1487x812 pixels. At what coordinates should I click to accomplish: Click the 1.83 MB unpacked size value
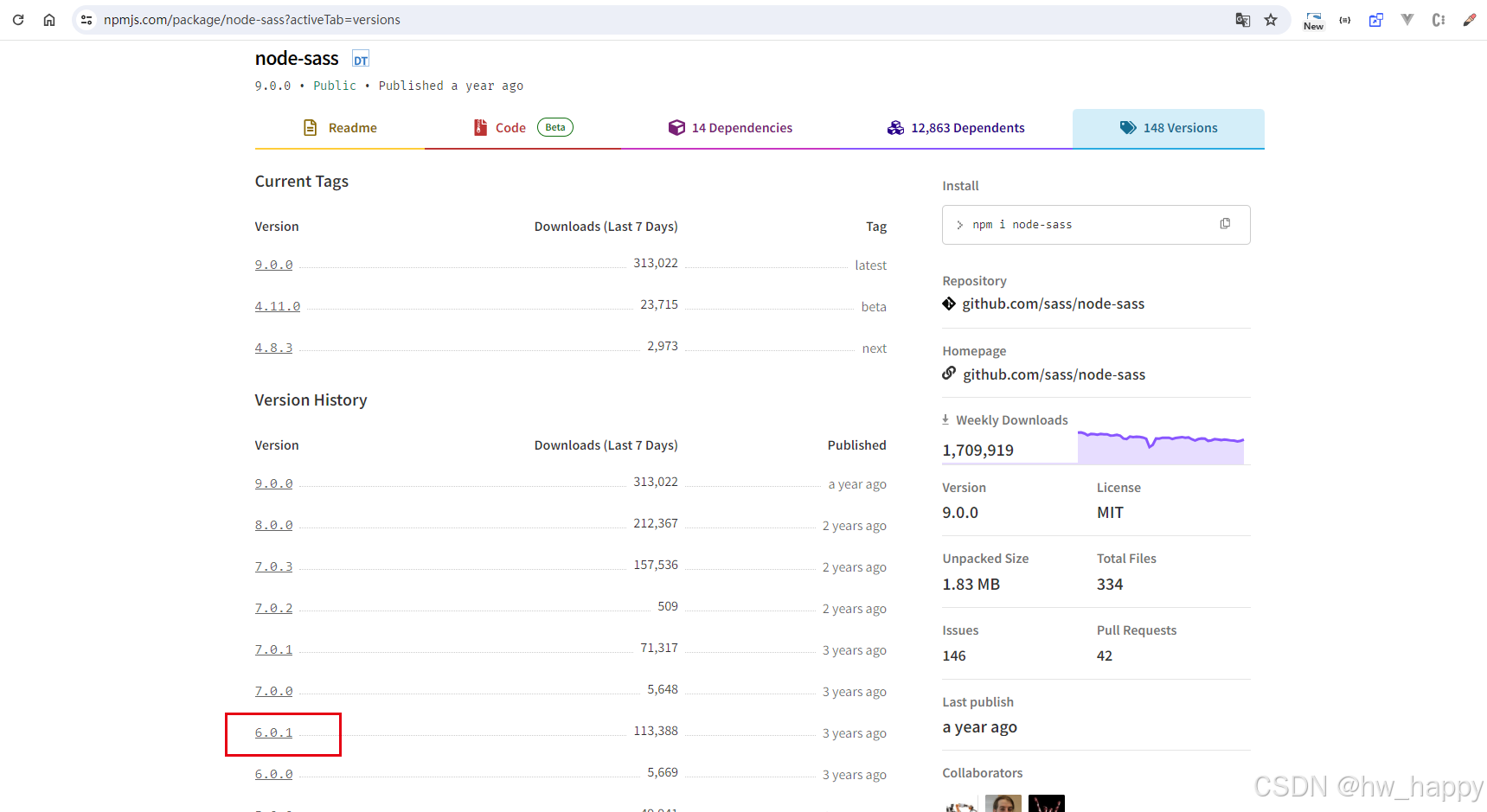[971, 585]
